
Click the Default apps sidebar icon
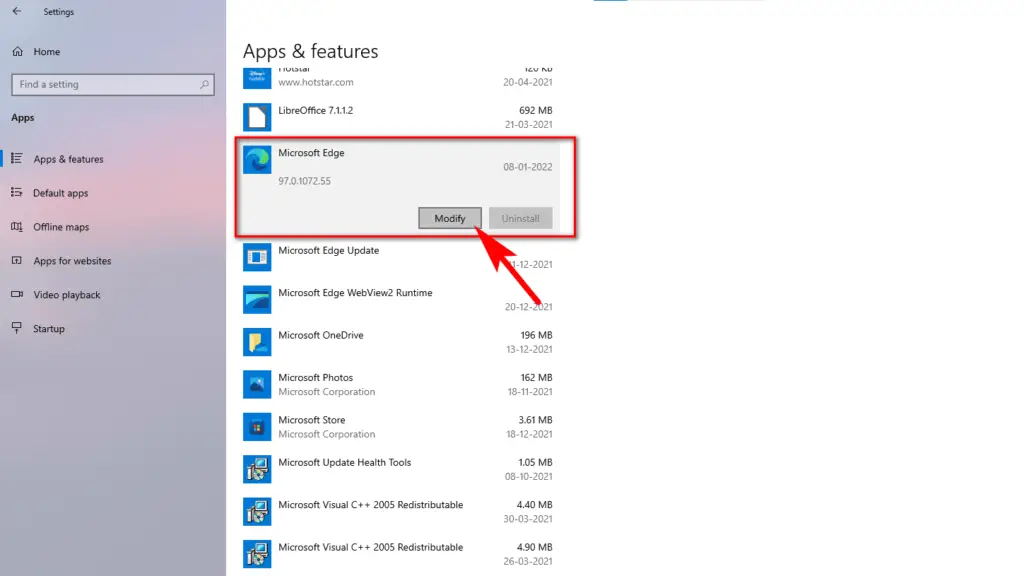coord(17,193)
